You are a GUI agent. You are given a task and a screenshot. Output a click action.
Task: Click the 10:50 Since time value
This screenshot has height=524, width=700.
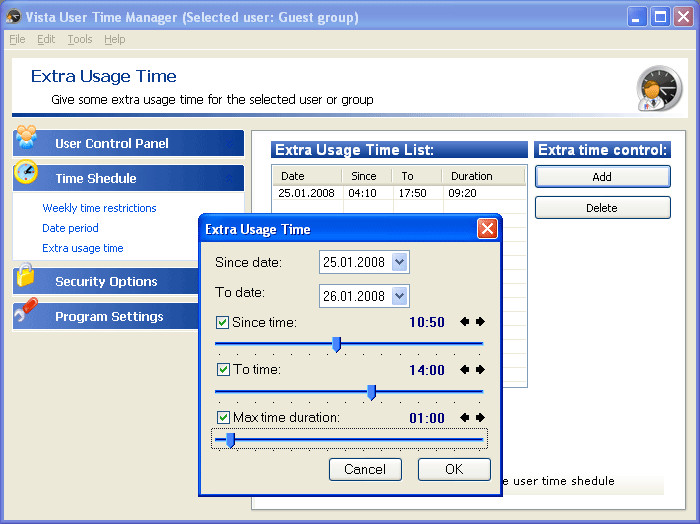coord(427,322)
